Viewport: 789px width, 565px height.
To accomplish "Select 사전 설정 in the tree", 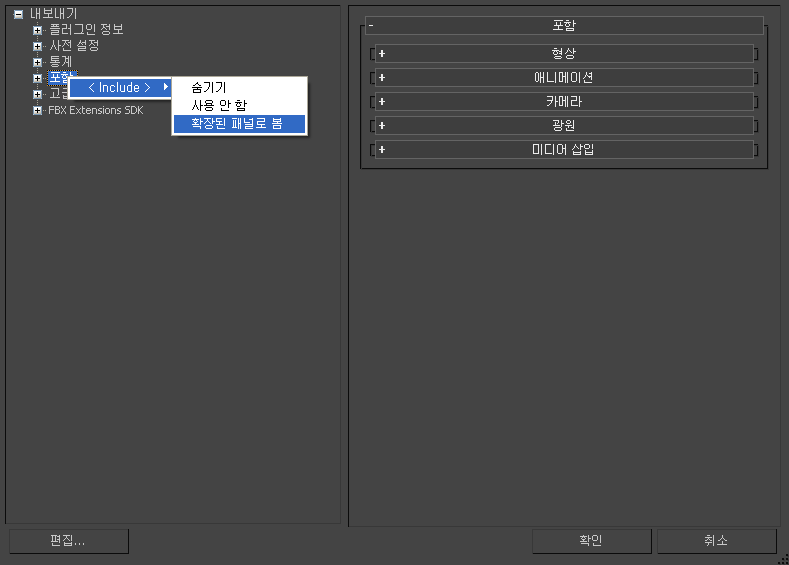I will point(74,45).
